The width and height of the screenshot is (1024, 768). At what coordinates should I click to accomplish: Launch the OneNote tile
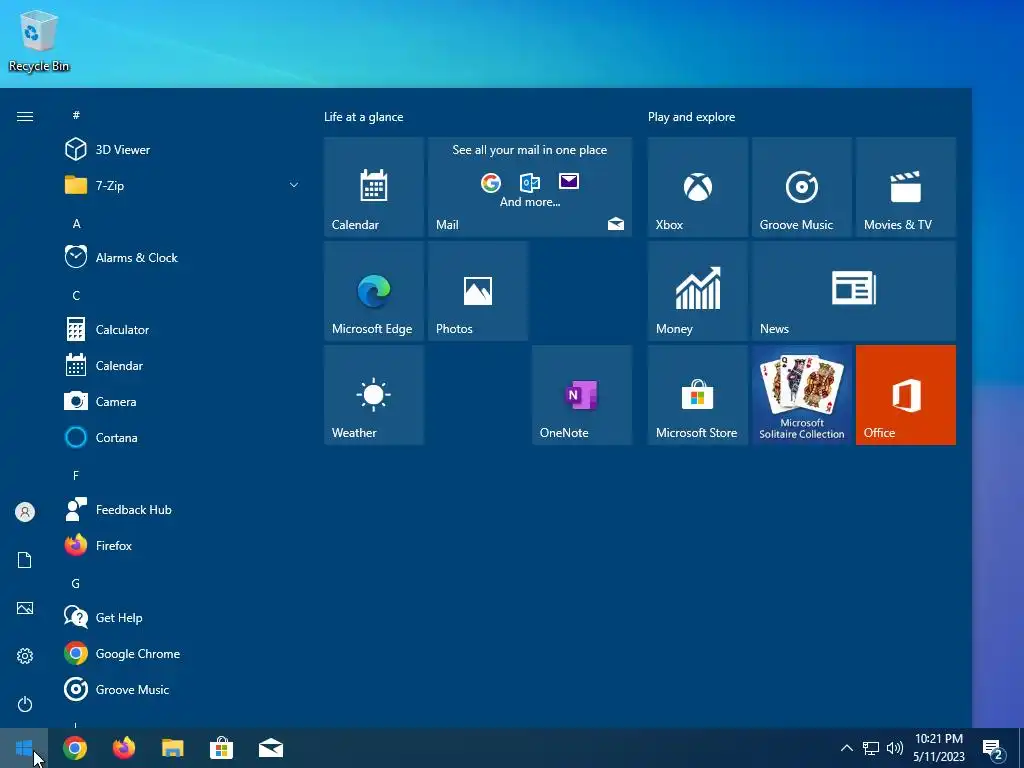tap(582, 395)
